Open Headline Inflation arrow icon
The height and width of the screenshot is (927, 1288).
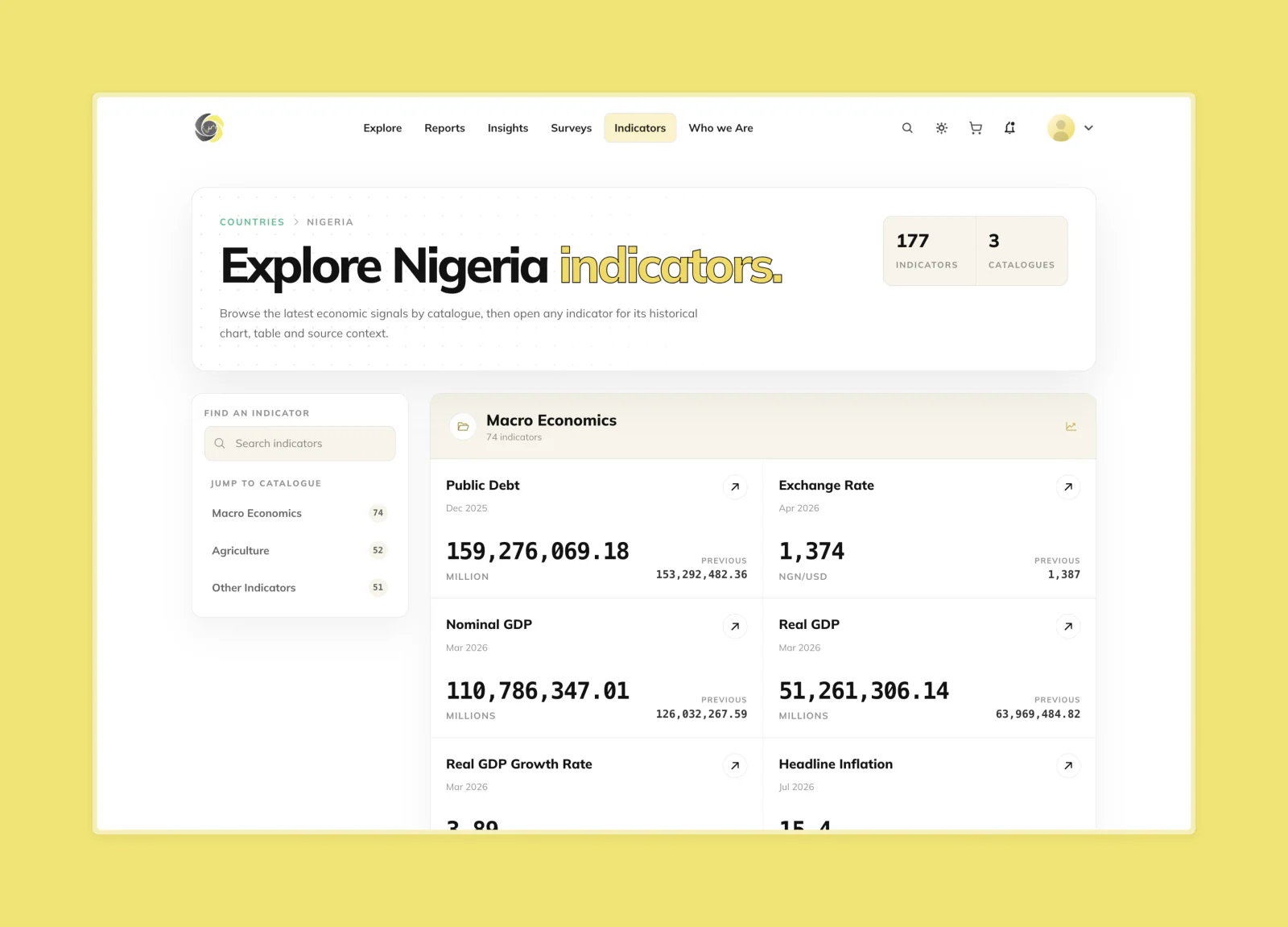click(1068, 766)
